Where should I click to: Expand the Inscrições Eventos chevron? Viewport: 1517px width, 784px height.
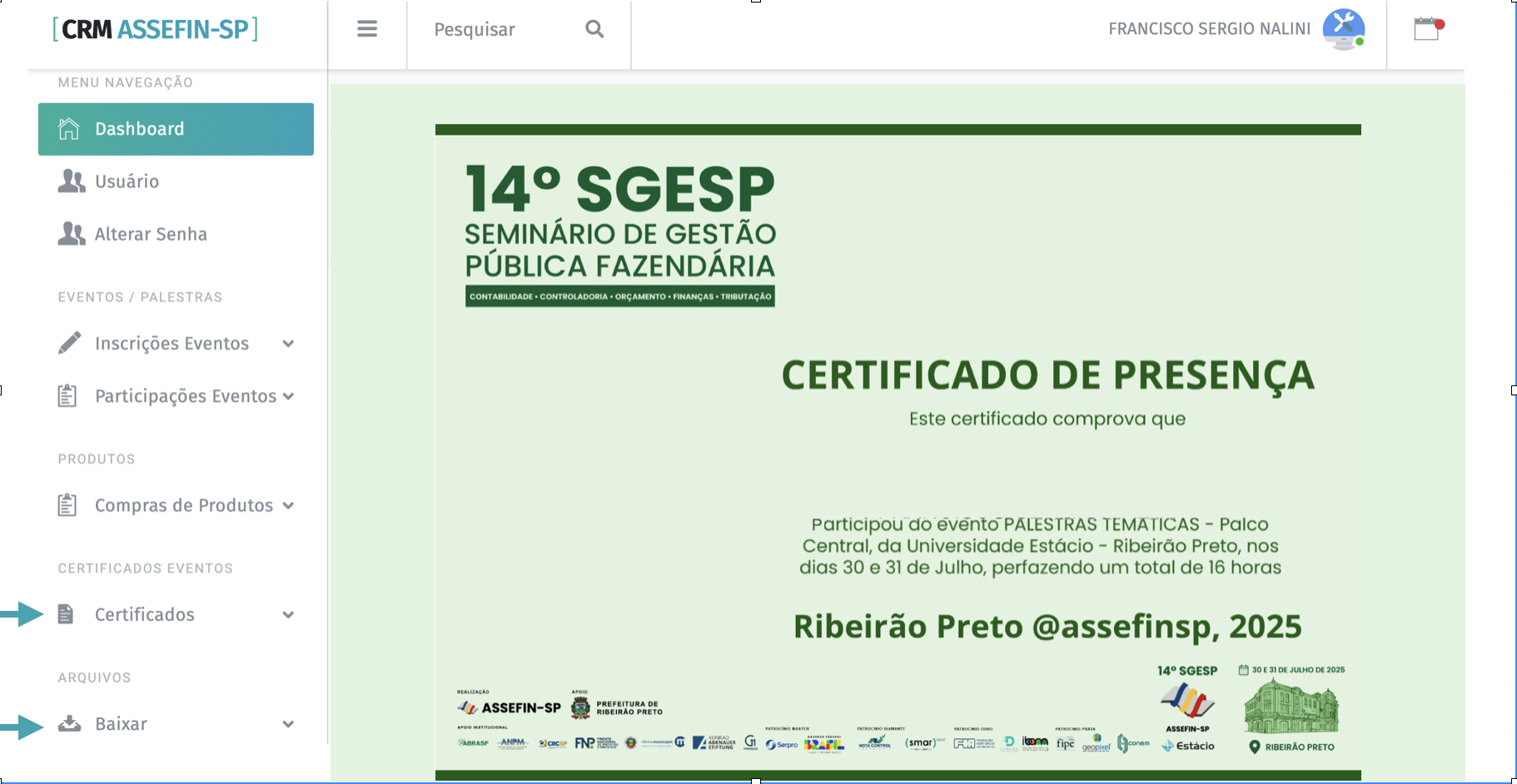(288, 344)
